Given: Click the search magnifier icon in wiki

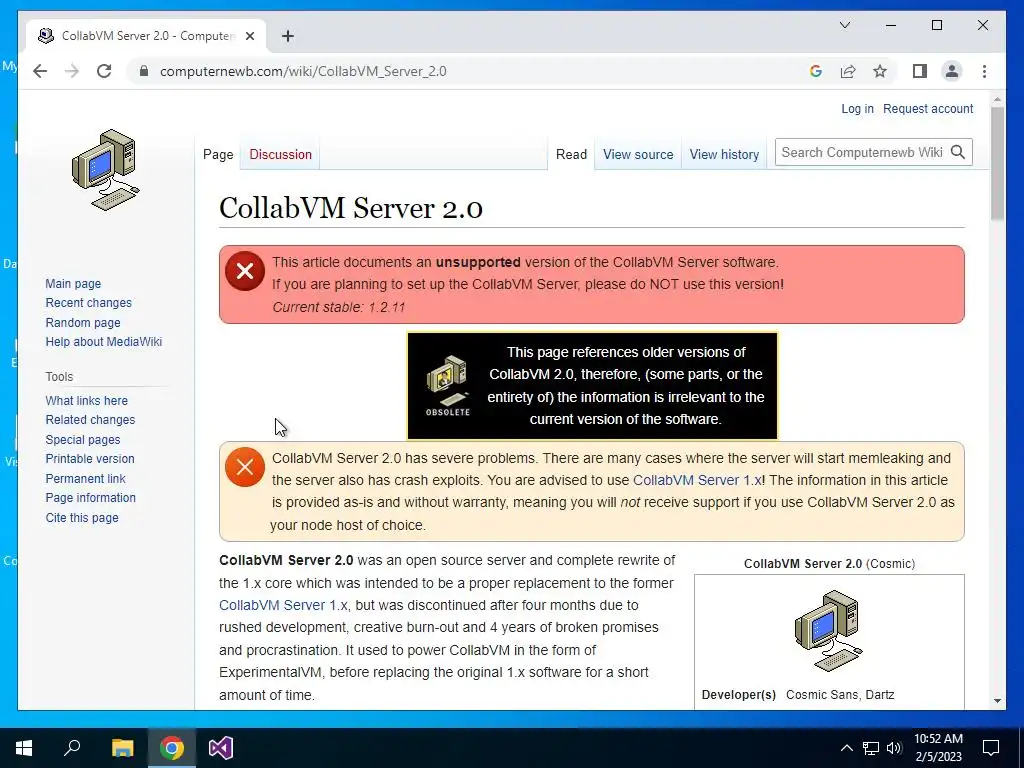Looking at the screenshot, I should tap(957, 152).
